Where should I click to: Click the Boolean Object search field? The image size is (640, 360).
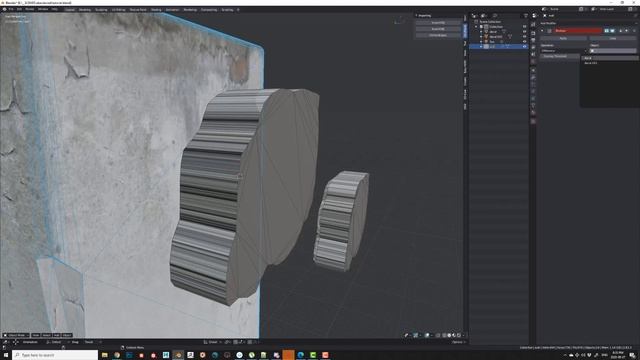[x=613, y=51]
